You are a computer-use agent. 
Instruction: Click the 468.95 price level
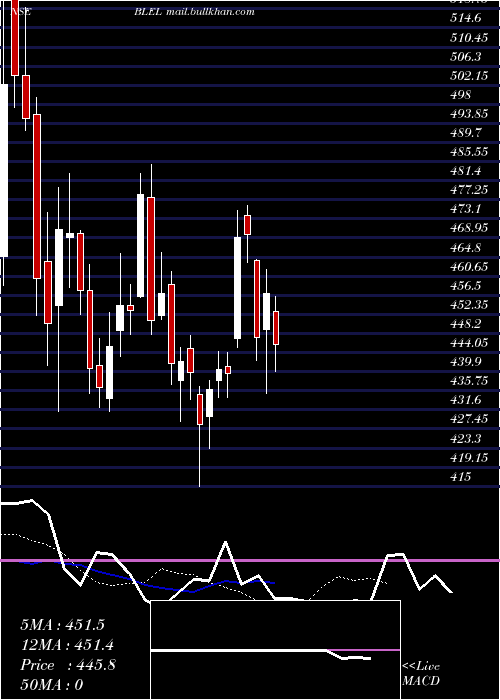[x=469, y=228]
